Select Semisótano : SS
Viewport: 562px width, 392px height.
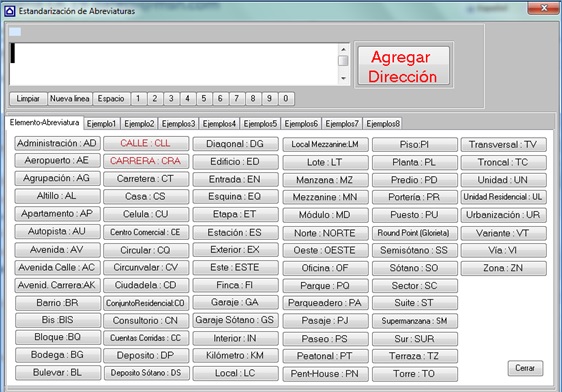point(415,250)
